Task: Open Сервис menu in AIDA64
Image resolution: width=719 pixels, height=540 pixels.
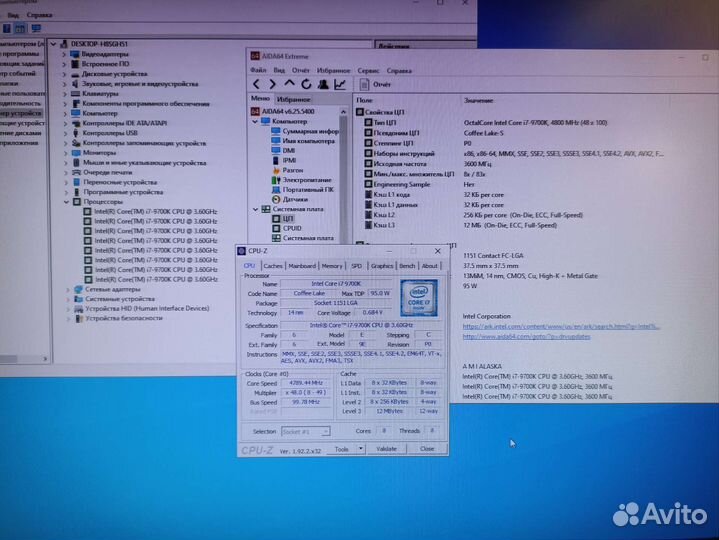Action: pos(368,71)
